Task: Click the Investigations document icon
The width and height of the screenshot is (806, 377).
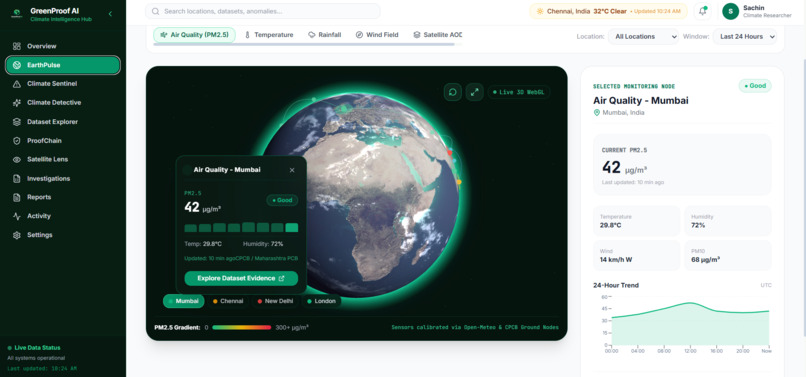Action: [x=17, y=178]
